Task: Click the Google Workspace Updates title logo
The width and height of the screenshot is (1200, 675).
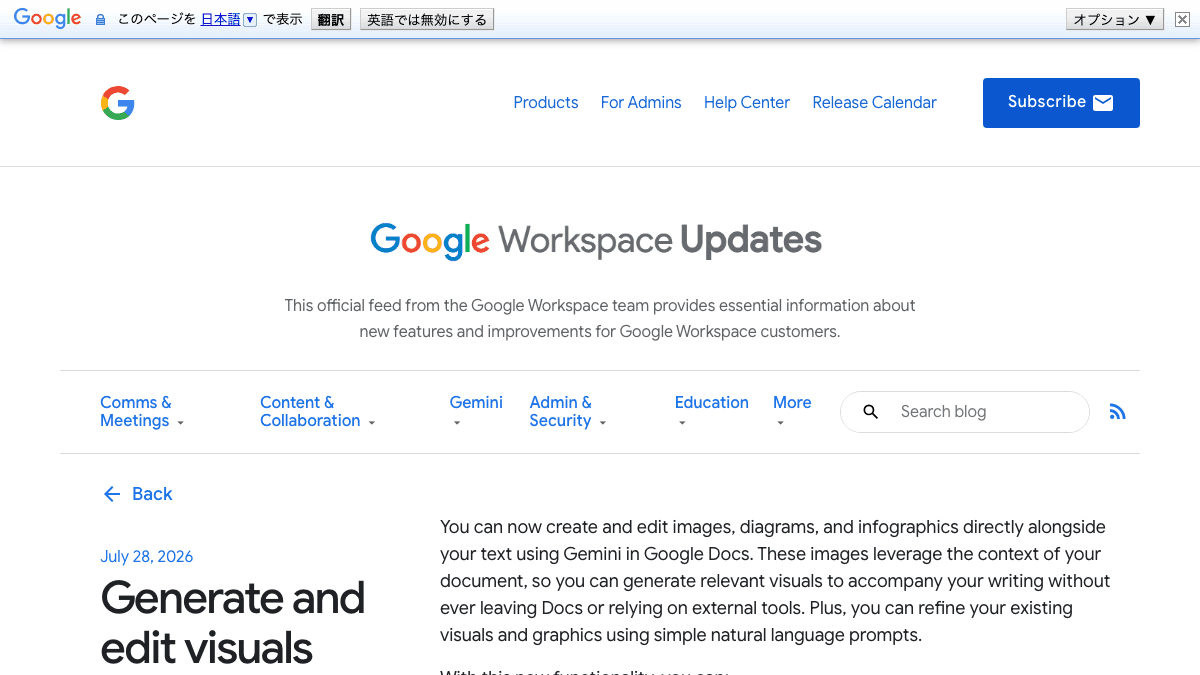Action: point(596,241)
